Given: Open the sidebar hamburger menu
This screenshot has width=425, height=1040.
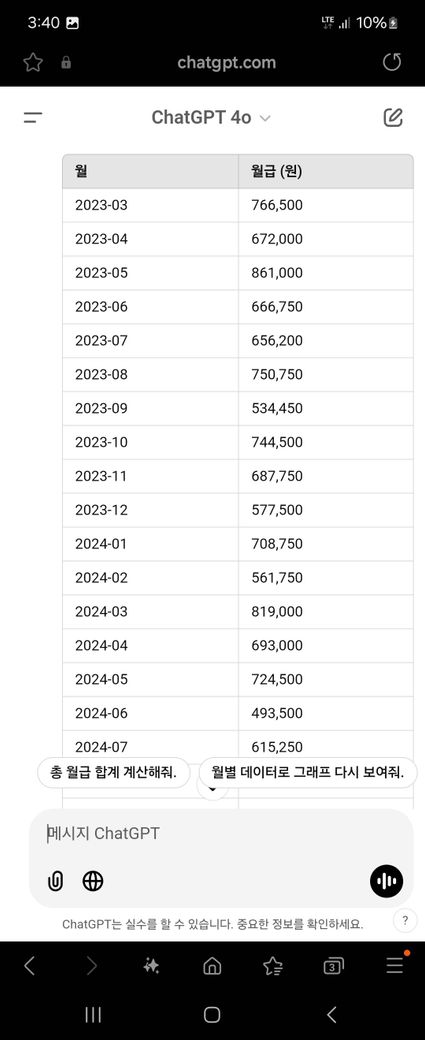Looking at the screenshot, I should coord(32,118).
